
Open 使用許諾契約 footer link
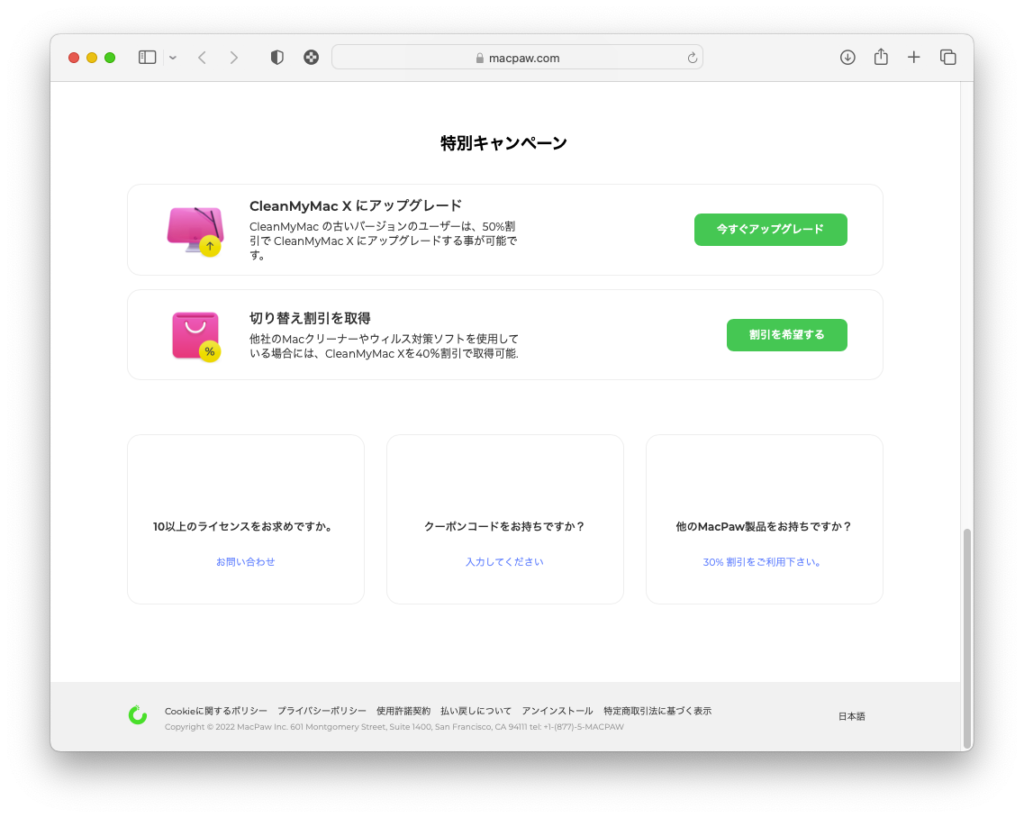(404, 711)
